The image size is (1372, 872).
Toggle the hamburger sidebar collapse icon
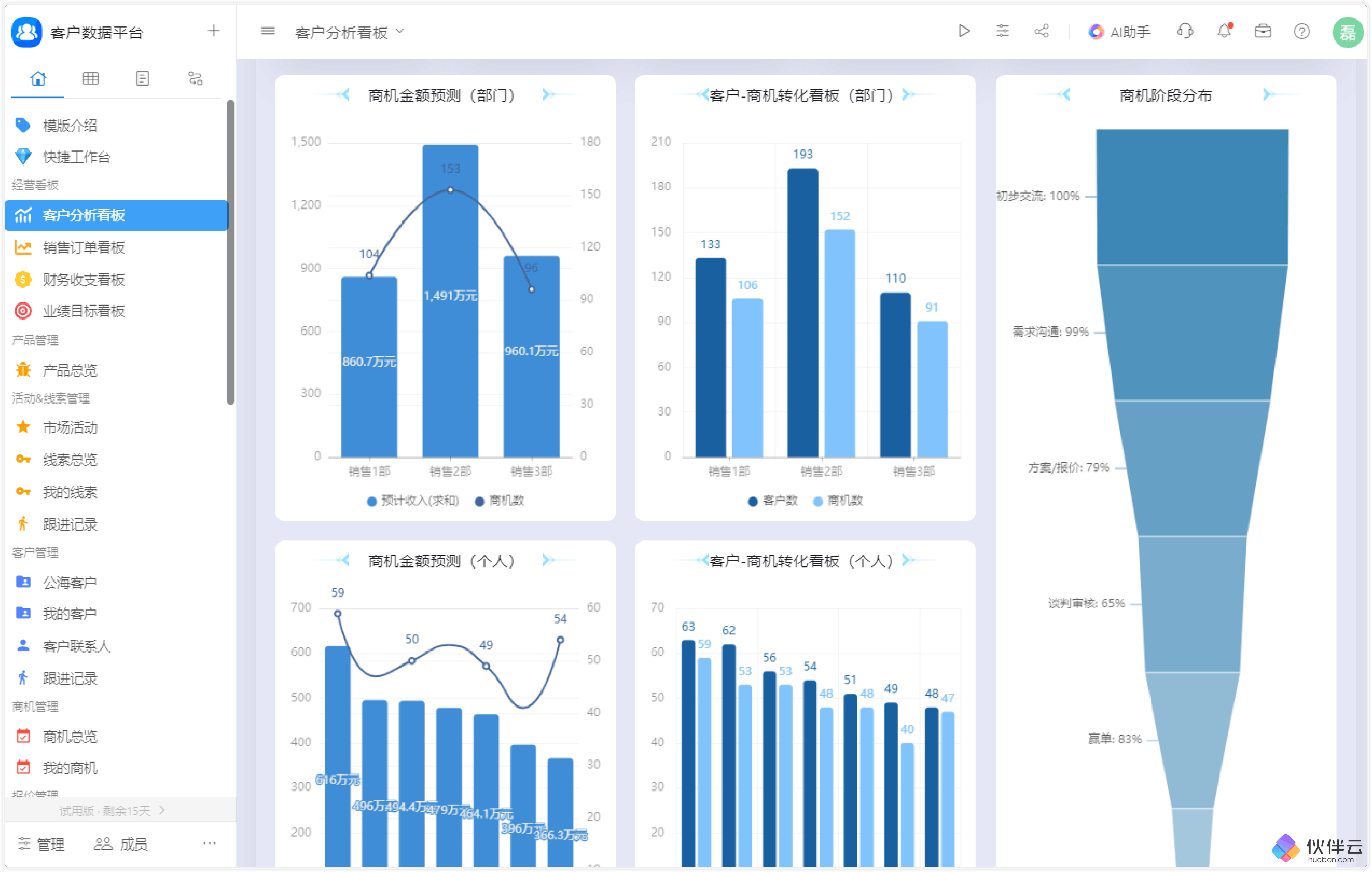(268, 31)
